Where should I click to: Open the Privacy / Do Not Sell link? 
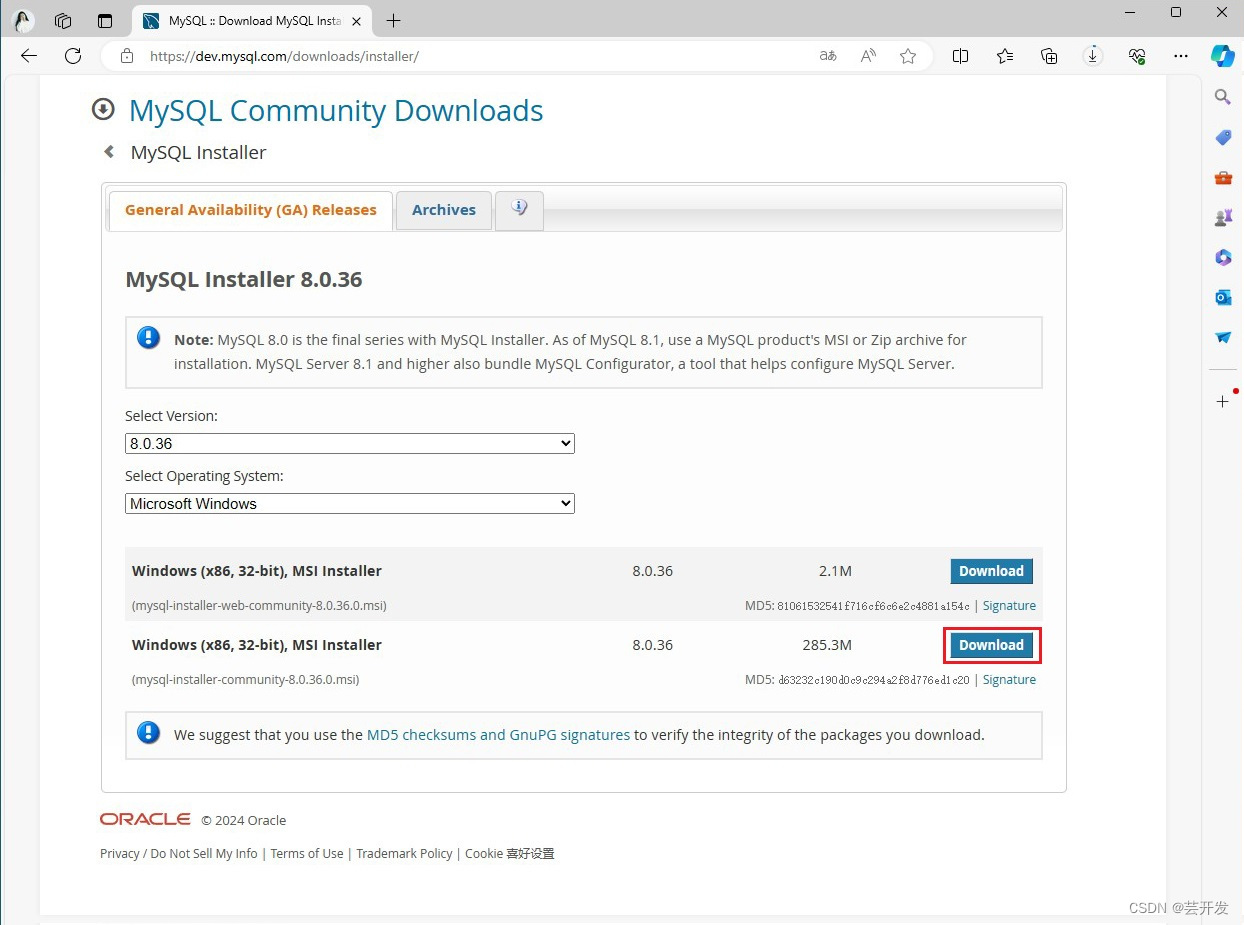pyautogui.click(x=179, y=854)
